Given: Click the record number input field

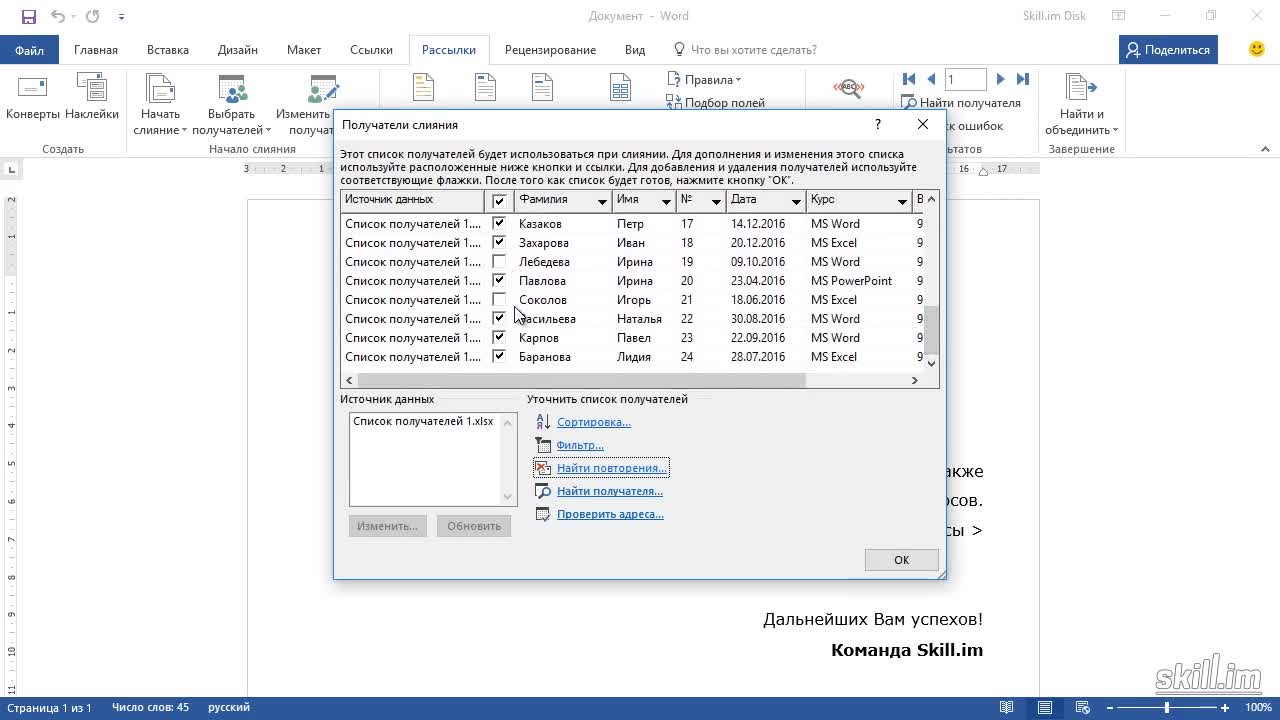Looking at the screenshot, I should coord(966,79).
